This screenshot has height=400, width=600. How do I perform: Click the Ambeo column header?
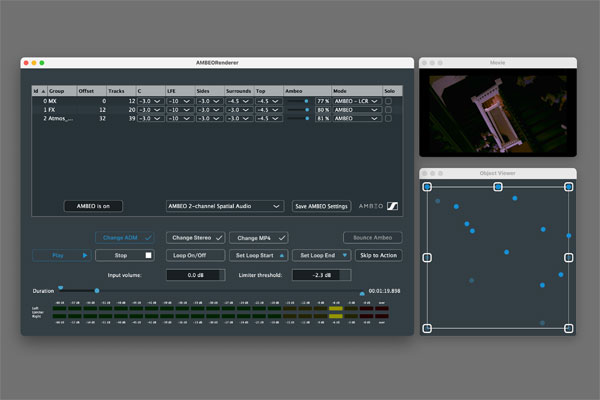[x=307, y=91]
